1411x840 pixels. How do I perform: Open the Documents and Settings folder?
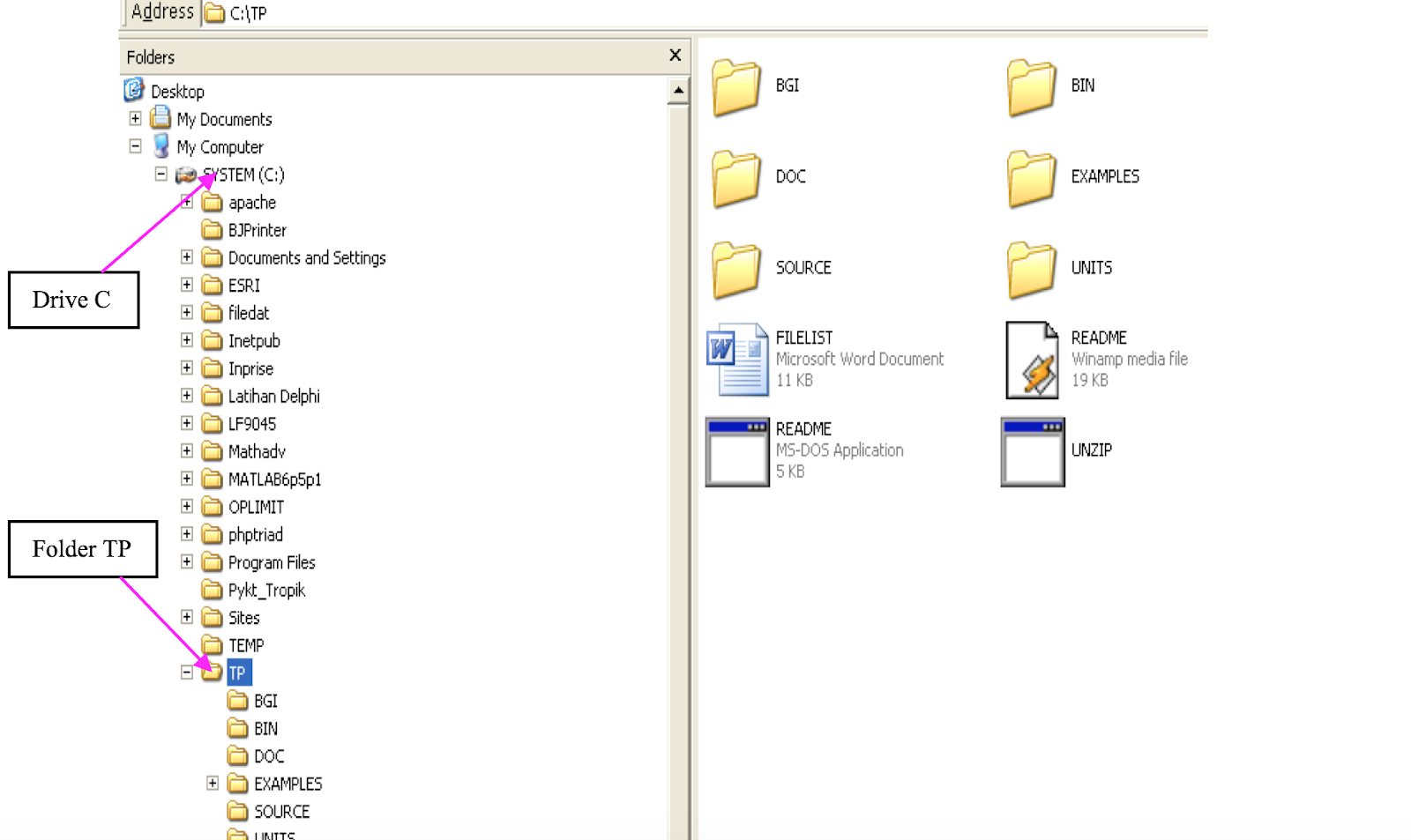coord(307,257)
